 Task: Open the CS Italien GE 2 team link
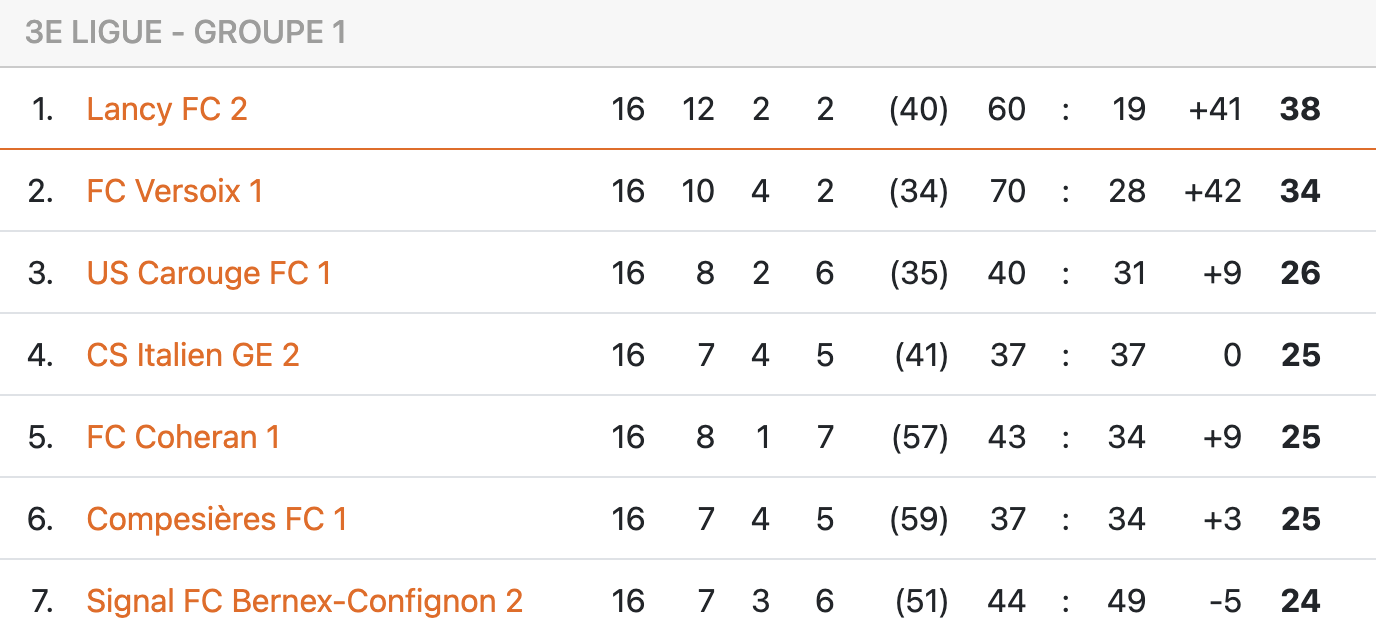pyautogui.click(x=193, y=355)
